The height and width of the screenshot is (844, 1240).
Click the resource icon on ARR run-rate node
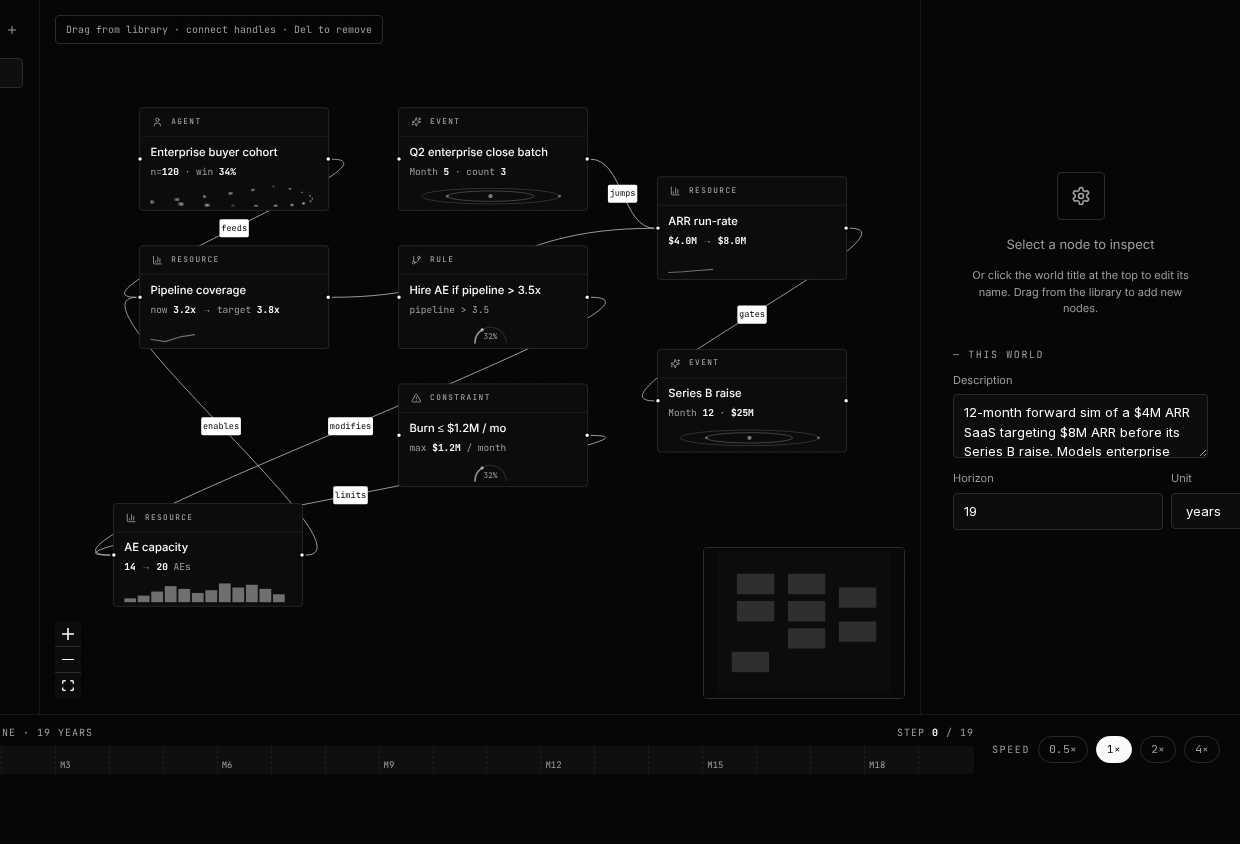coord(675,191)
